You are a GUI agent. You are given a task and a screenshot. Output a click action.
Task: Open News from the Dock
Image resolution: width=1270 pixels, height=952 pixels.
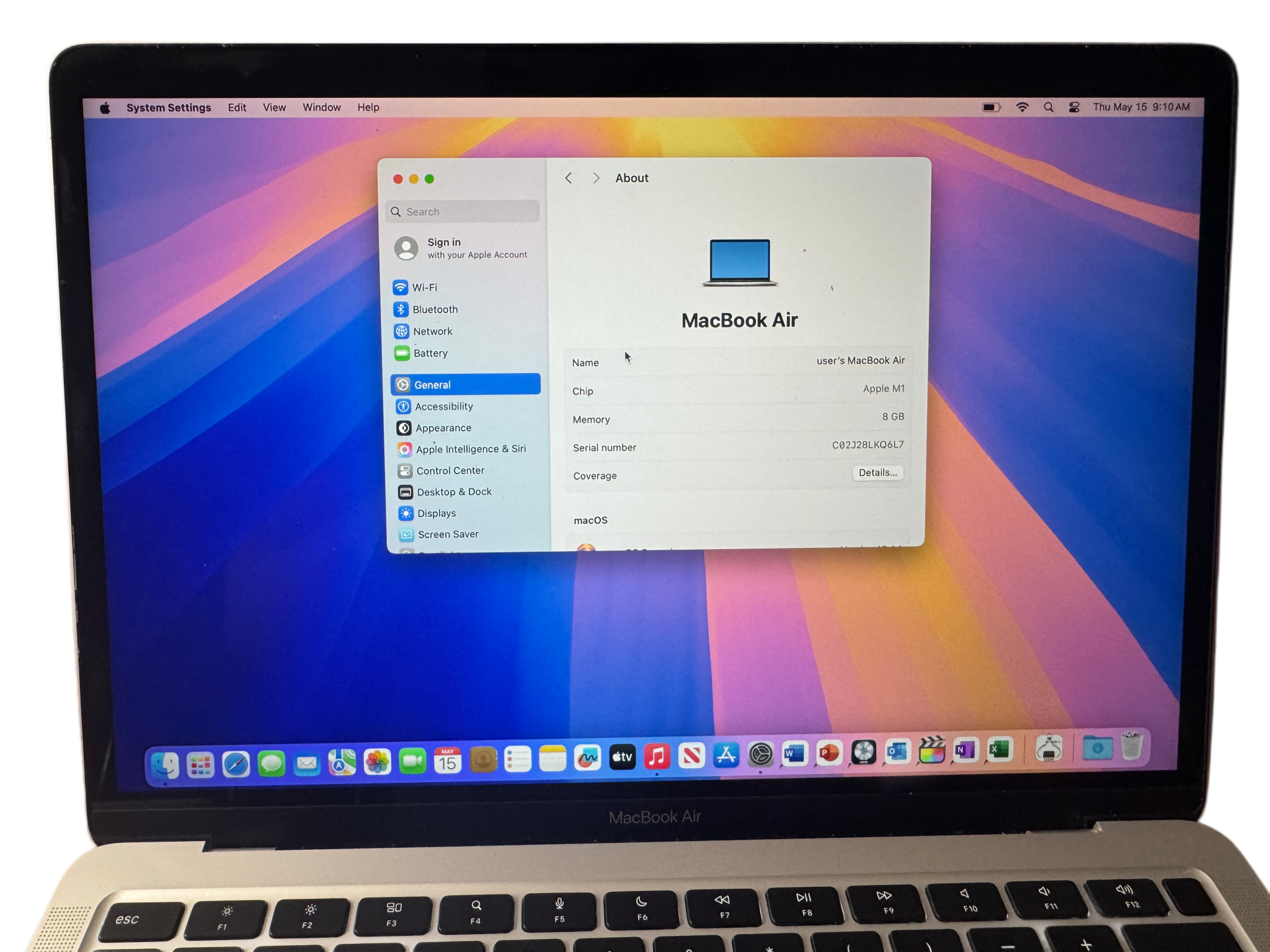click(x=691, y=757)
